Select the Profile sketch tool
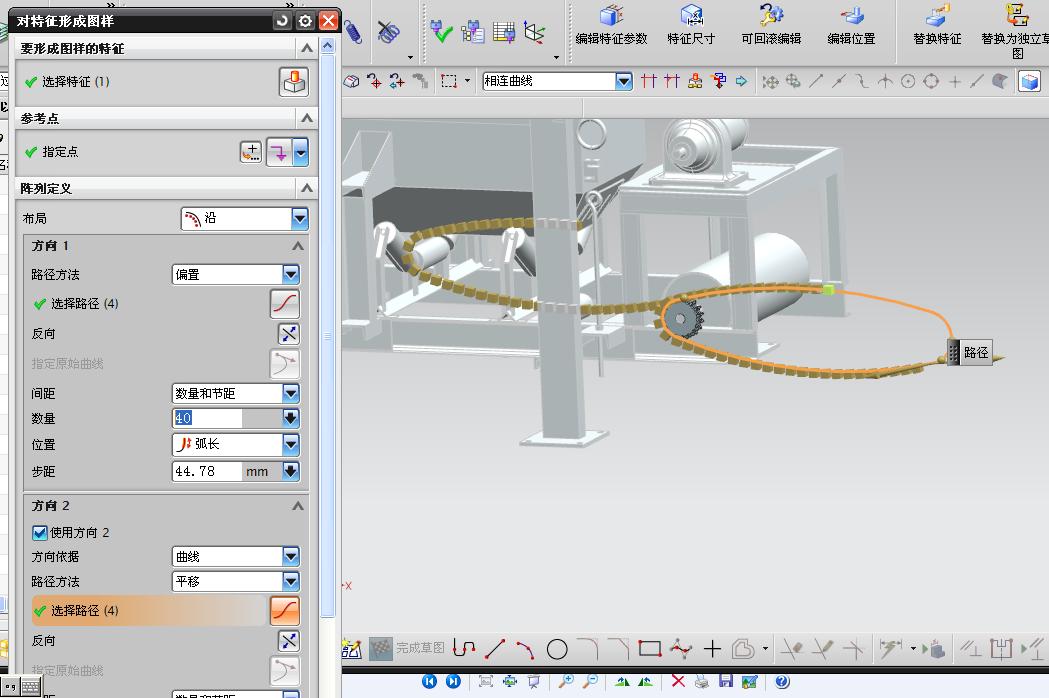Viewport: 1049px width, 698px height. [464, 648]
